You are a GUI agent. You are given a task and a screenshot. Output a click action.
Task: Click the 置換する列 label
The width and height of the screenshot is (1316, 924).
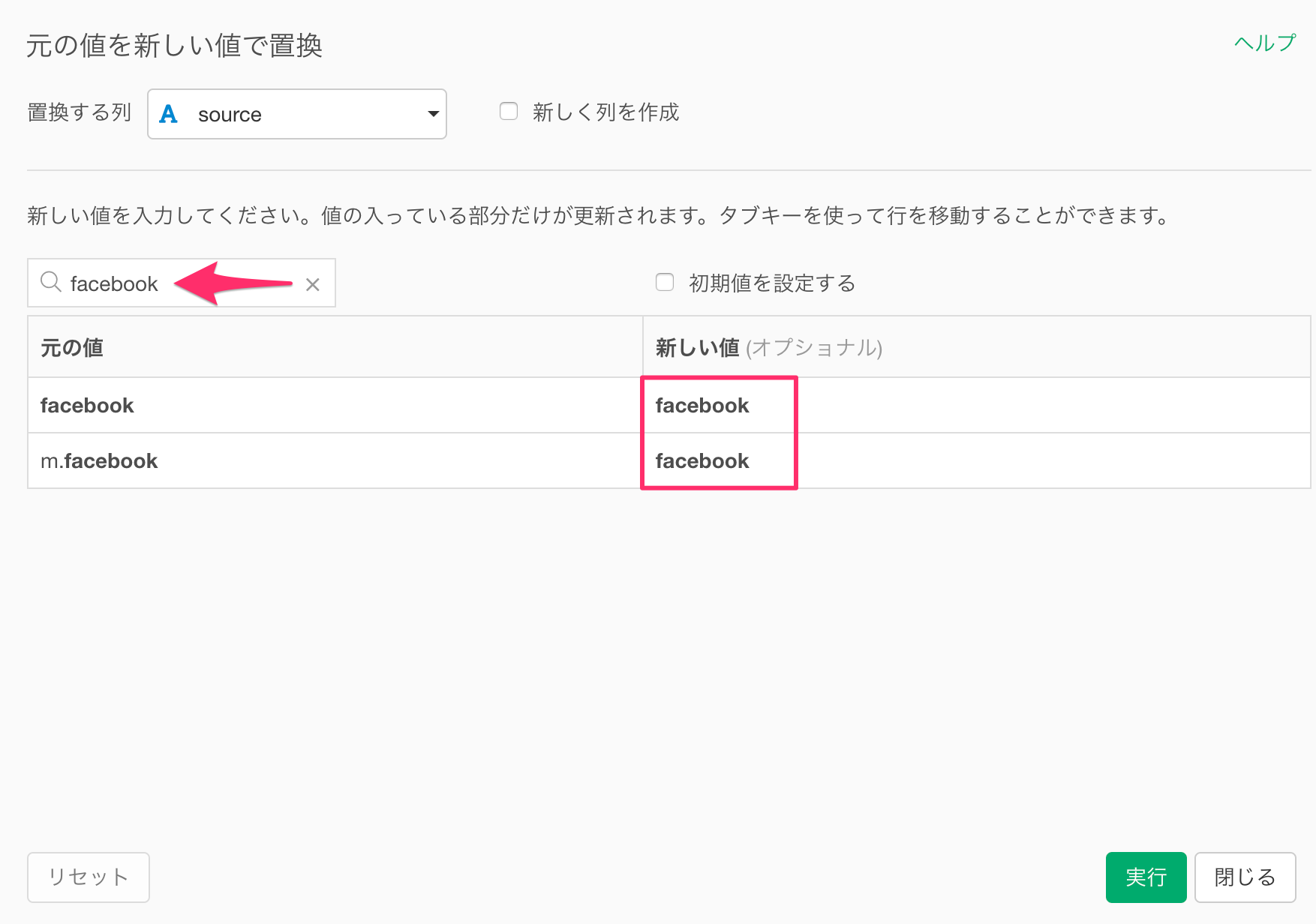(x=80, y=112)
